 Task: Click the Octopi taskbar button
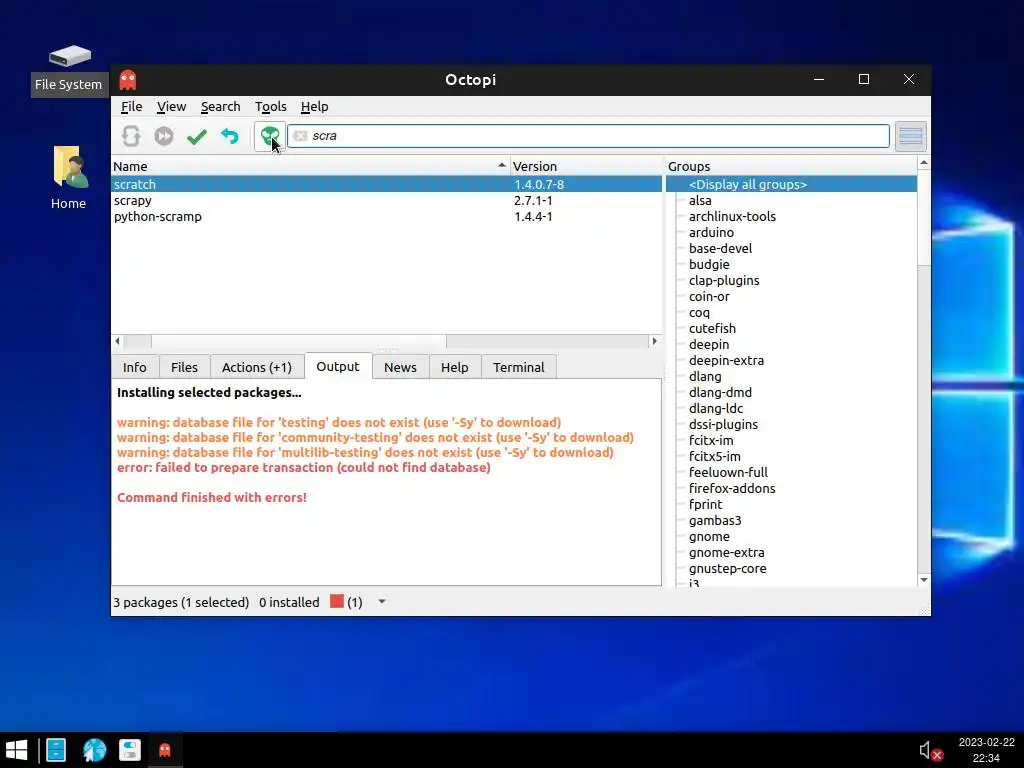pos(165,750)
